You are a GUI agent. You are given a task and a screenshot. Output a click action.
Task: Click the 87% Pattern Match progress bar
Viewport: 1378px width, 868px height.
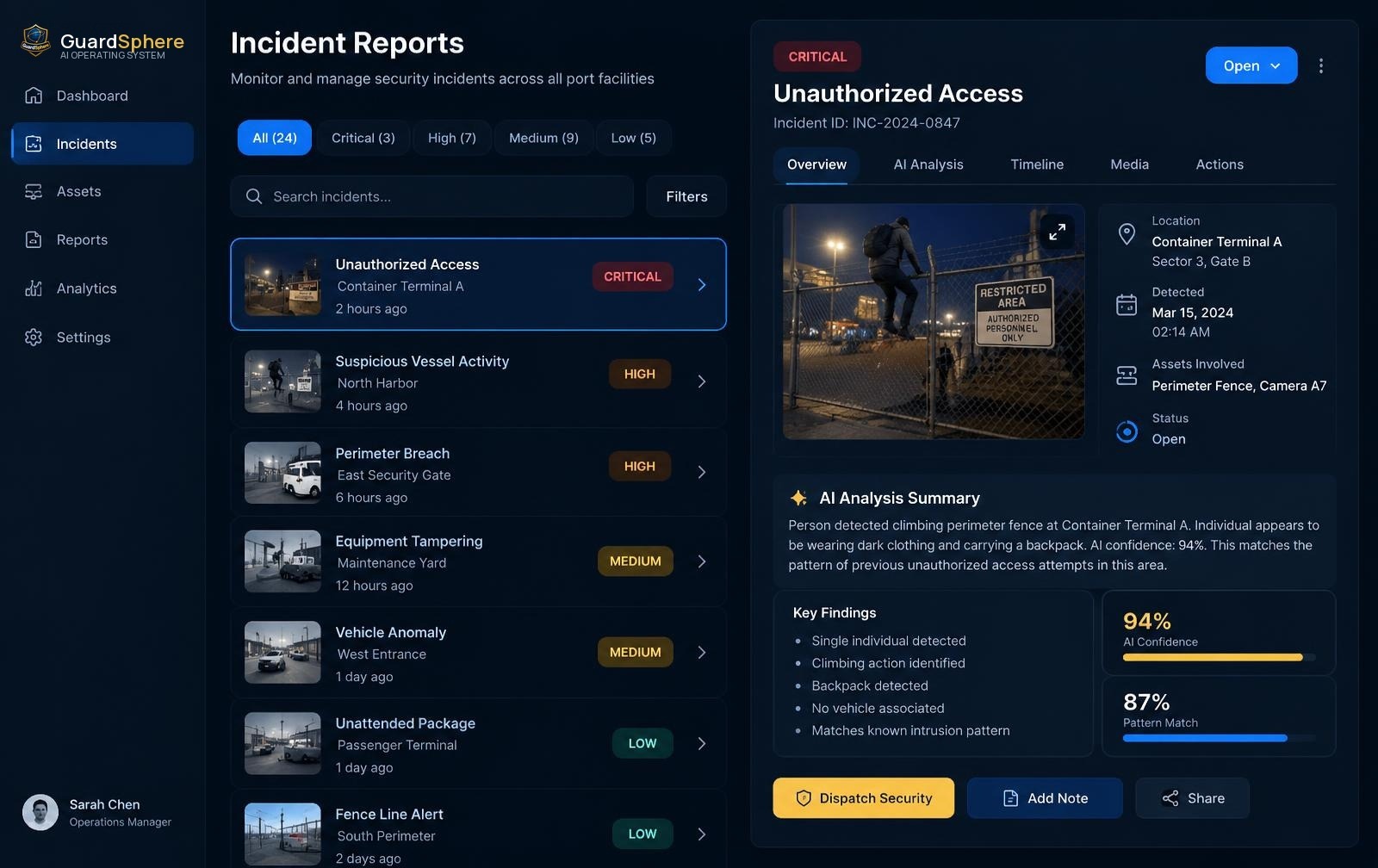click(1219, 738)
